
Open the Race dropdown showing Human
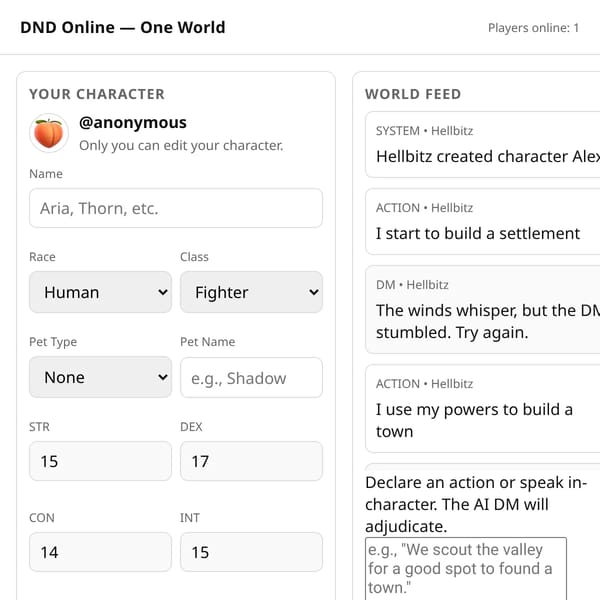pos(100,292)
